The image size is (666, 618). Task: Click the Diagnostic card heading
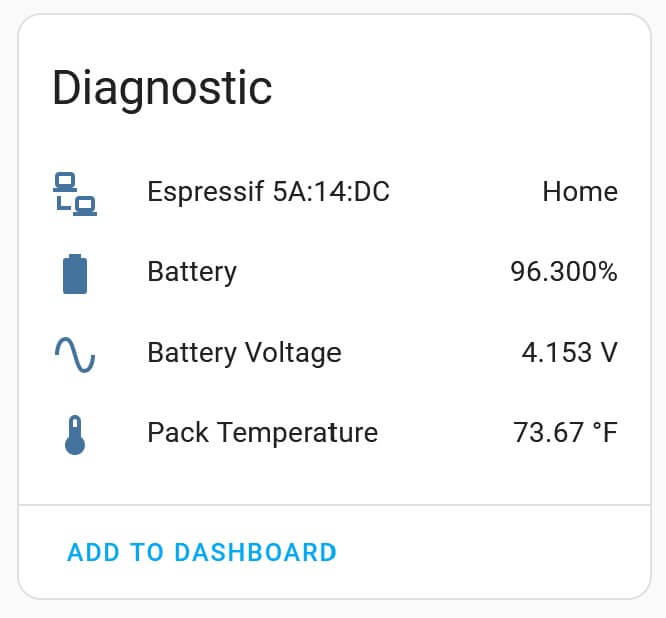162,88
